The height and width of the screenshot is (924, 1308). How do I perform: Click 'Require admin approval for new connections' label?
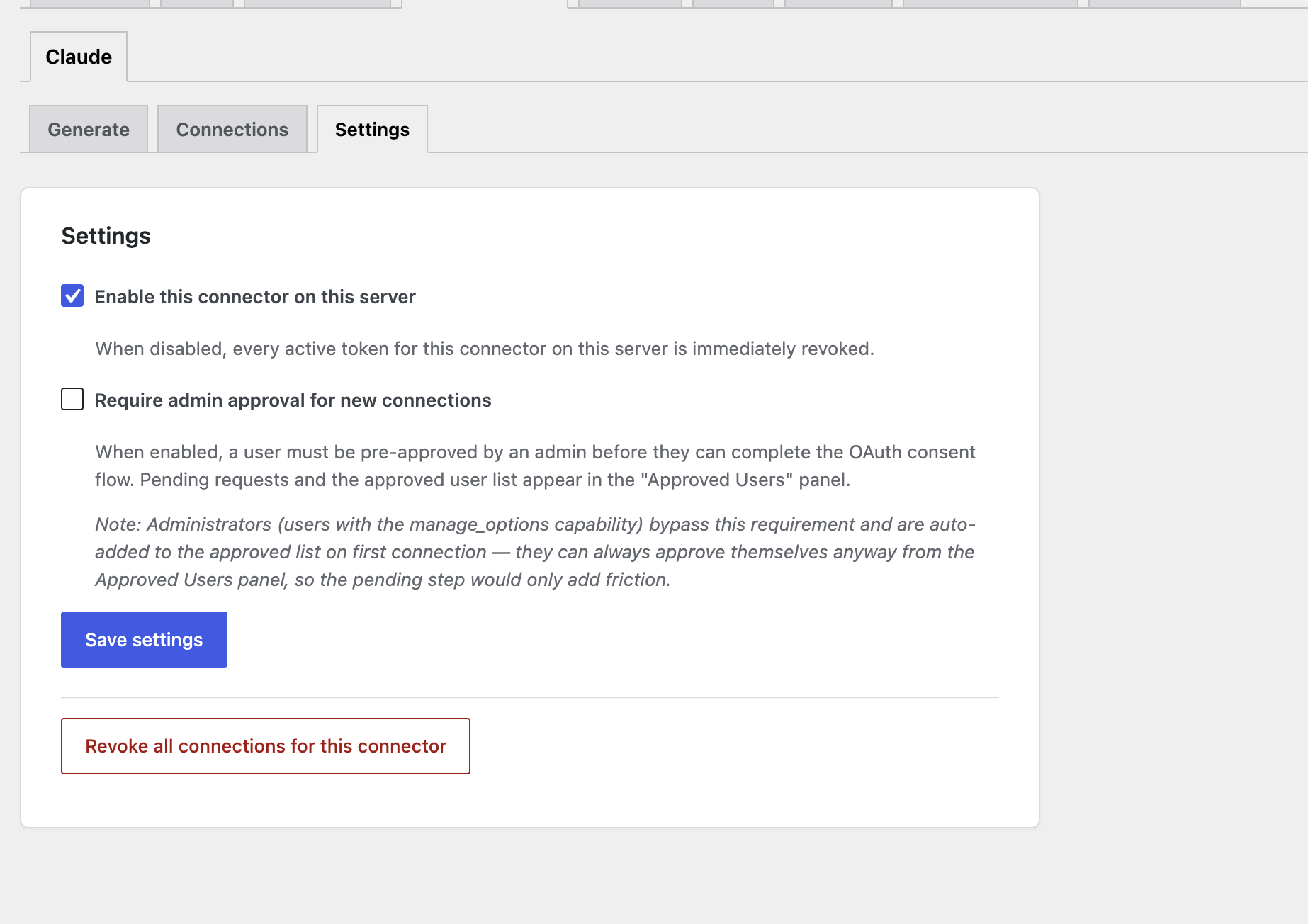[x=293, y=400]
